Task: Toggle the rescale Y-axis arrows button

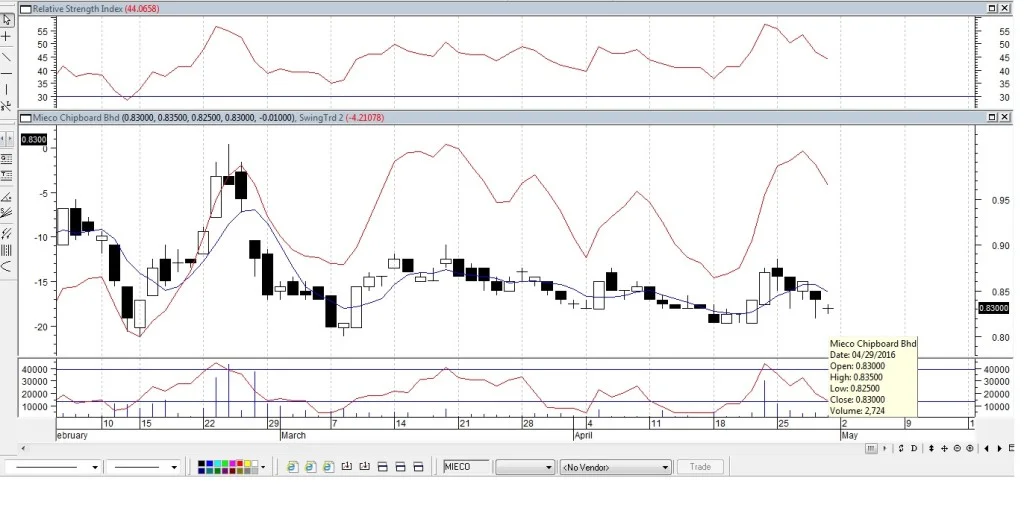Action: [931, 448]
